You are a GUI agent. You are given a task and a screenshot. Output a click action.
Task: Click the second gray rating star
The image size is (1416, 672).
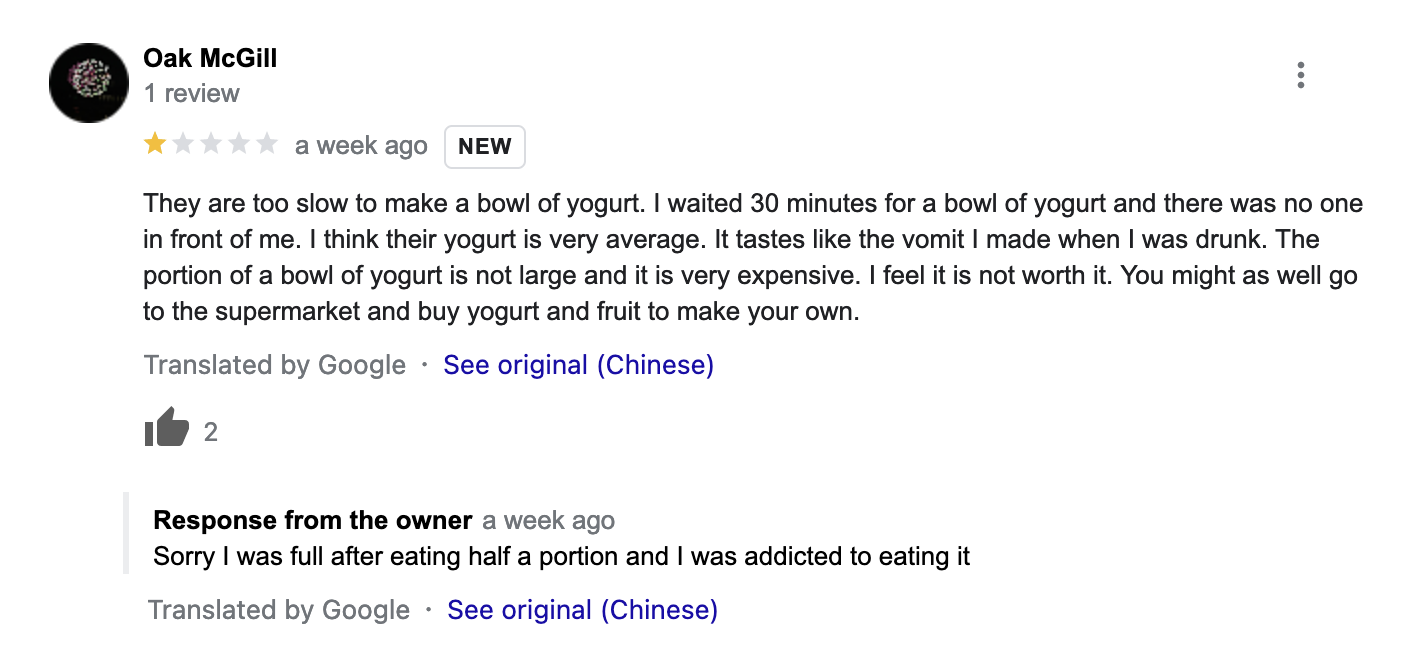point(183,145)
